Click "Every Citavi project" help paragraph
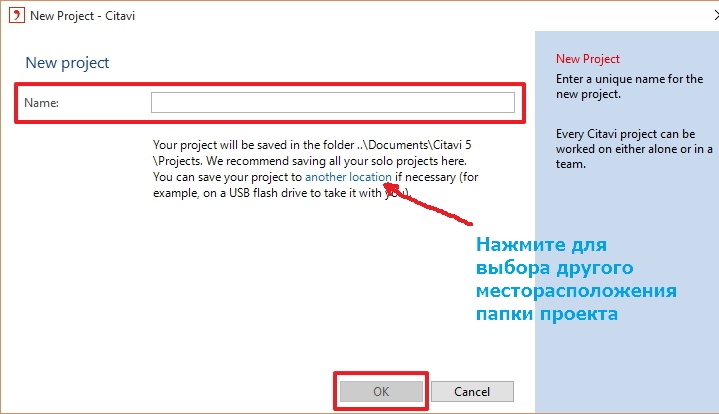Viewport: 719px width, 414px height. point(634,149)
